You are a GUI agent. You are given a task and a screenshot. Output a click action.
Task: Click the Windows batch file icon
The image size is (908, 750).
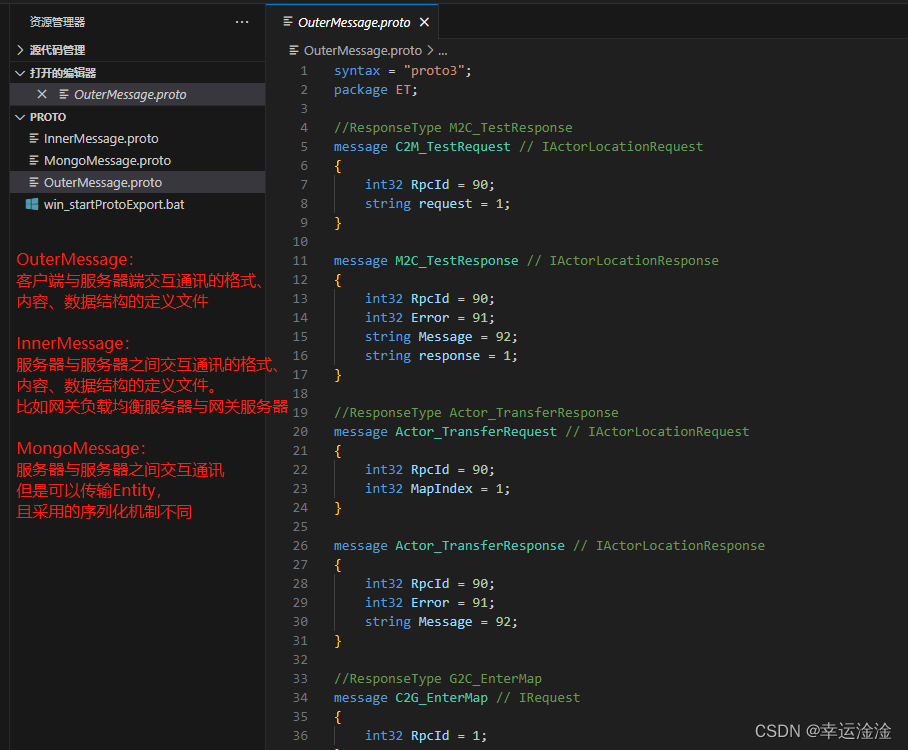click(x=32, y=204)
